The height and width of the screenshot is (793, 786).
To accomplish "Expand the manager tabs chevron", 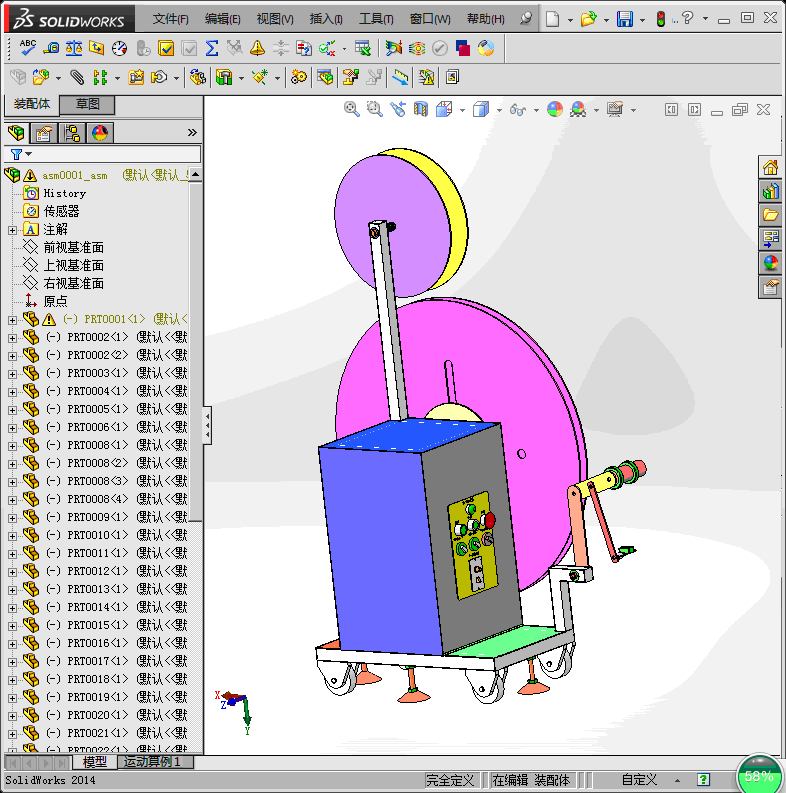I will (192, 133).
